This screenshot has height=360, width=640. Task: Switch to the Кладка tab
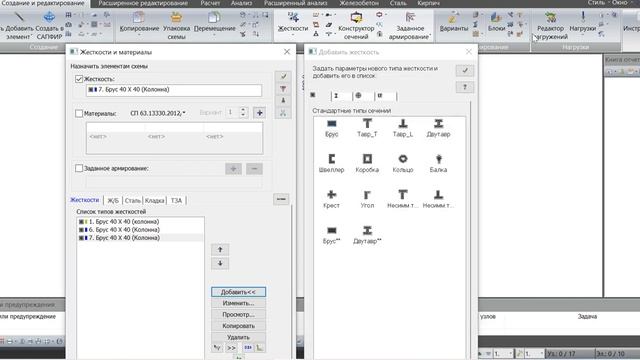pos(155,200)
